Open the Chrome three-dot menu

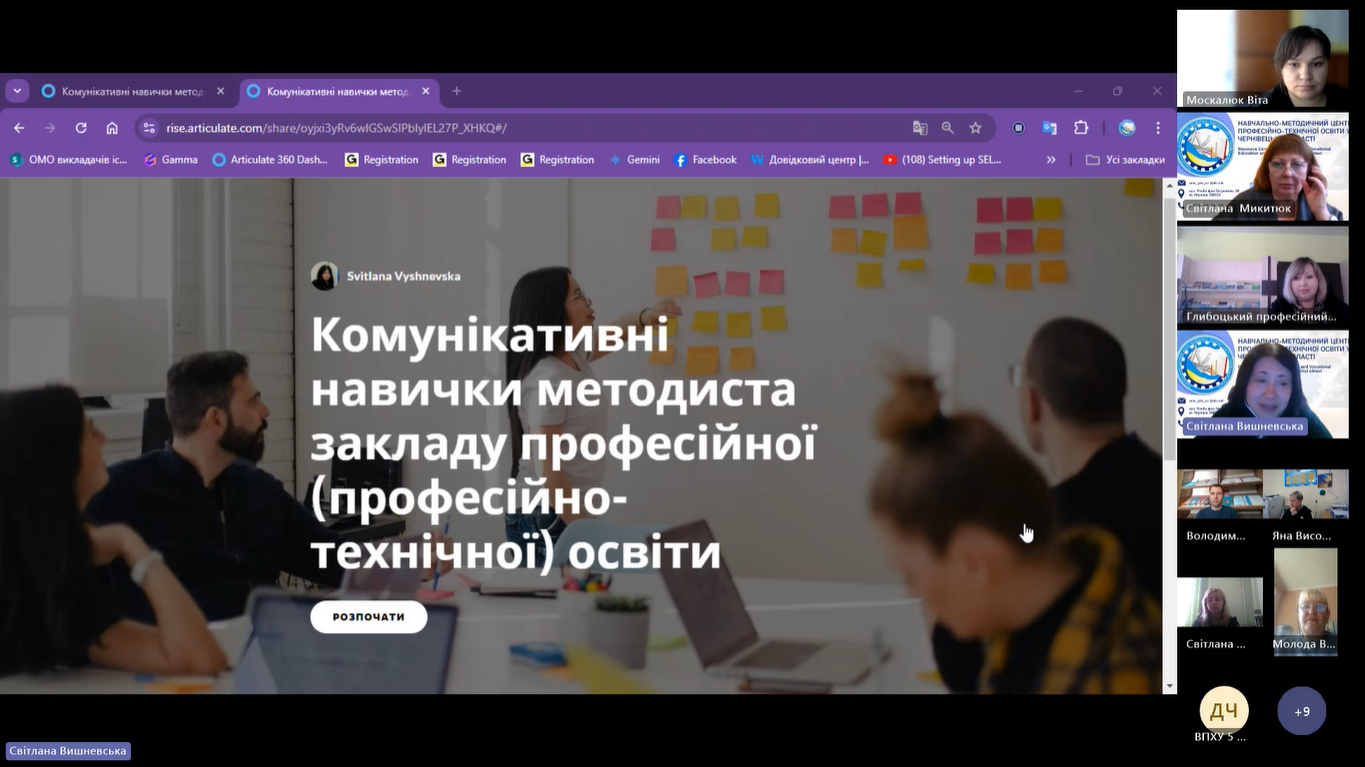pos(1158,128)
